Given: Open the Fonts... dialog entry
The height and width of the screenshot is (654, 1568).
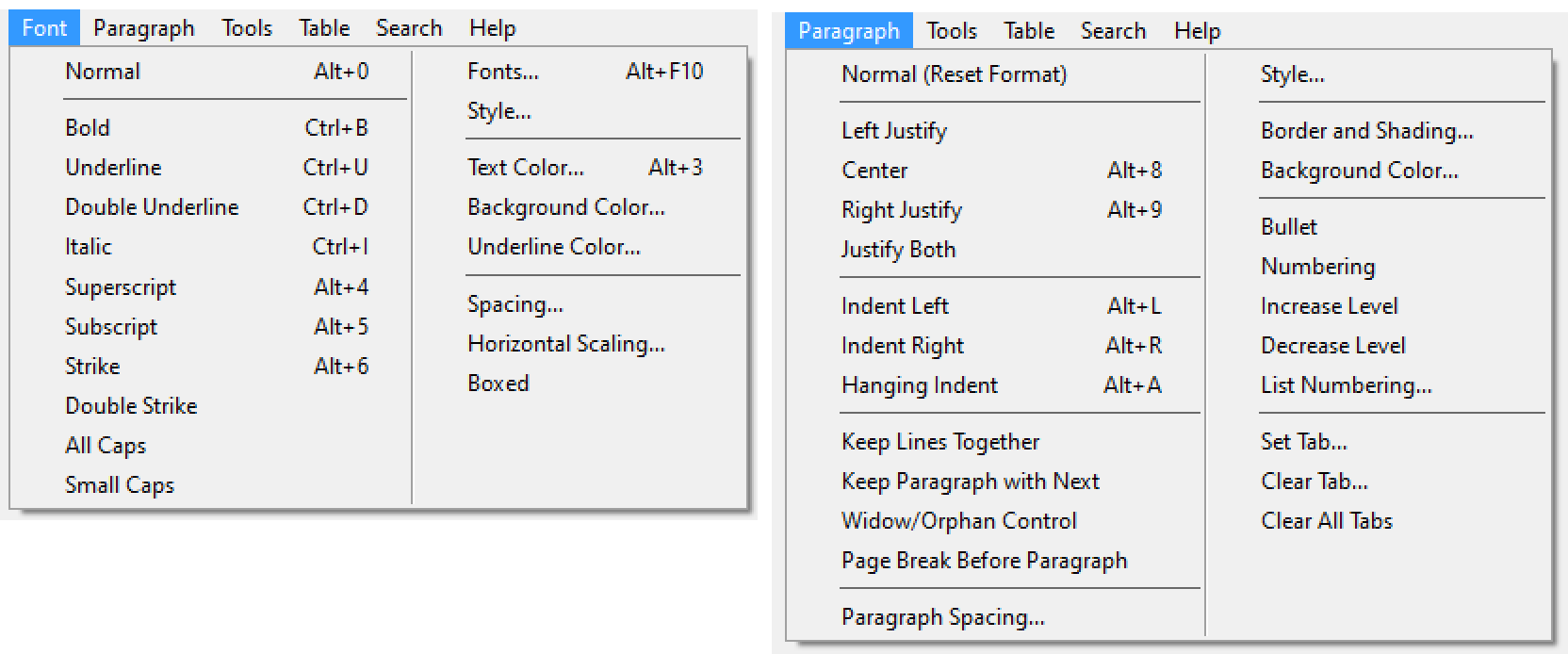Looking at the screenshot, I should [x=503, y=72].
